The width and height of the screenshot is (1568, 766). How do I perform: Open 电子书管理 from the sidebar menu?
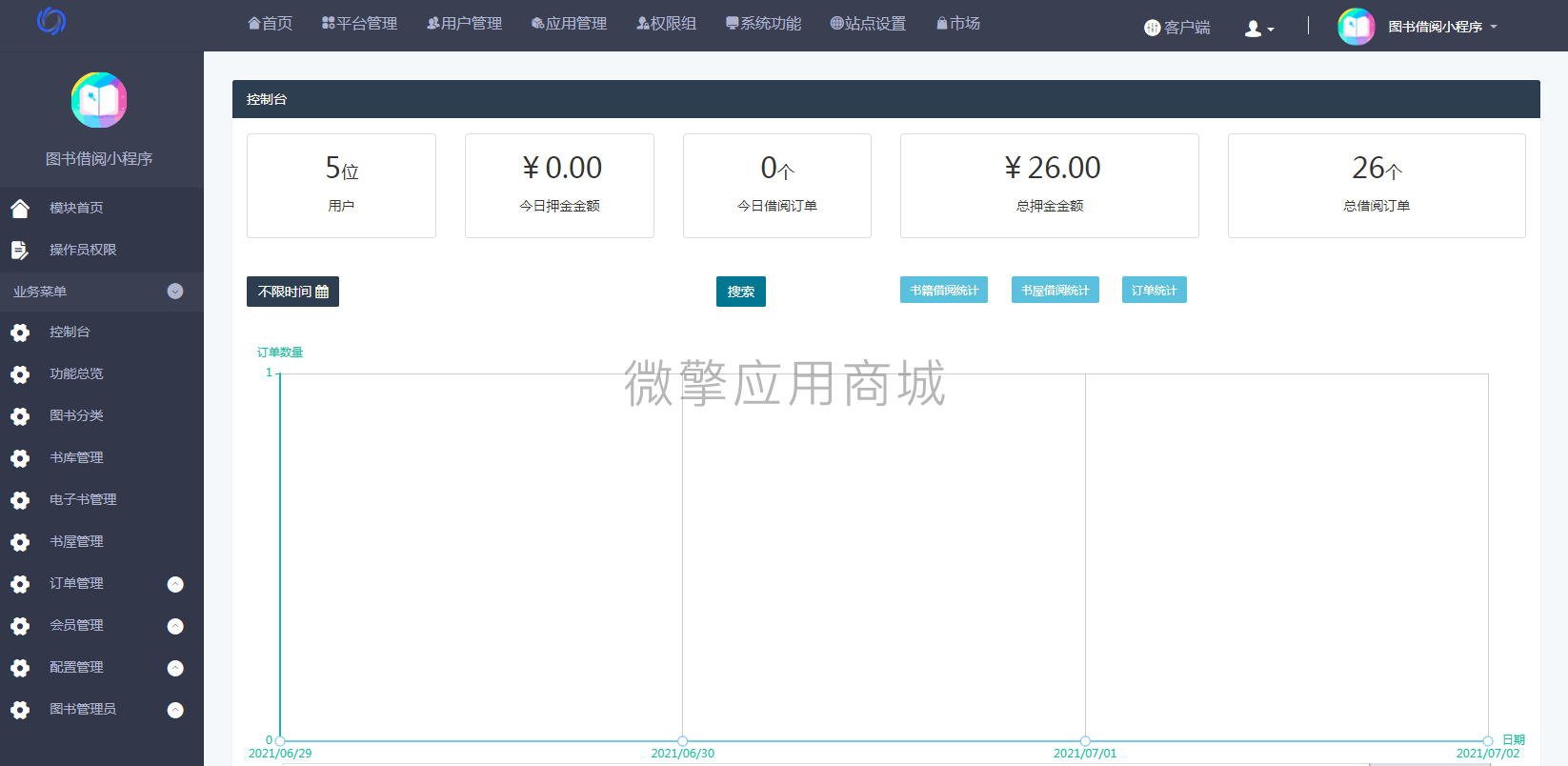pos(83,499)
